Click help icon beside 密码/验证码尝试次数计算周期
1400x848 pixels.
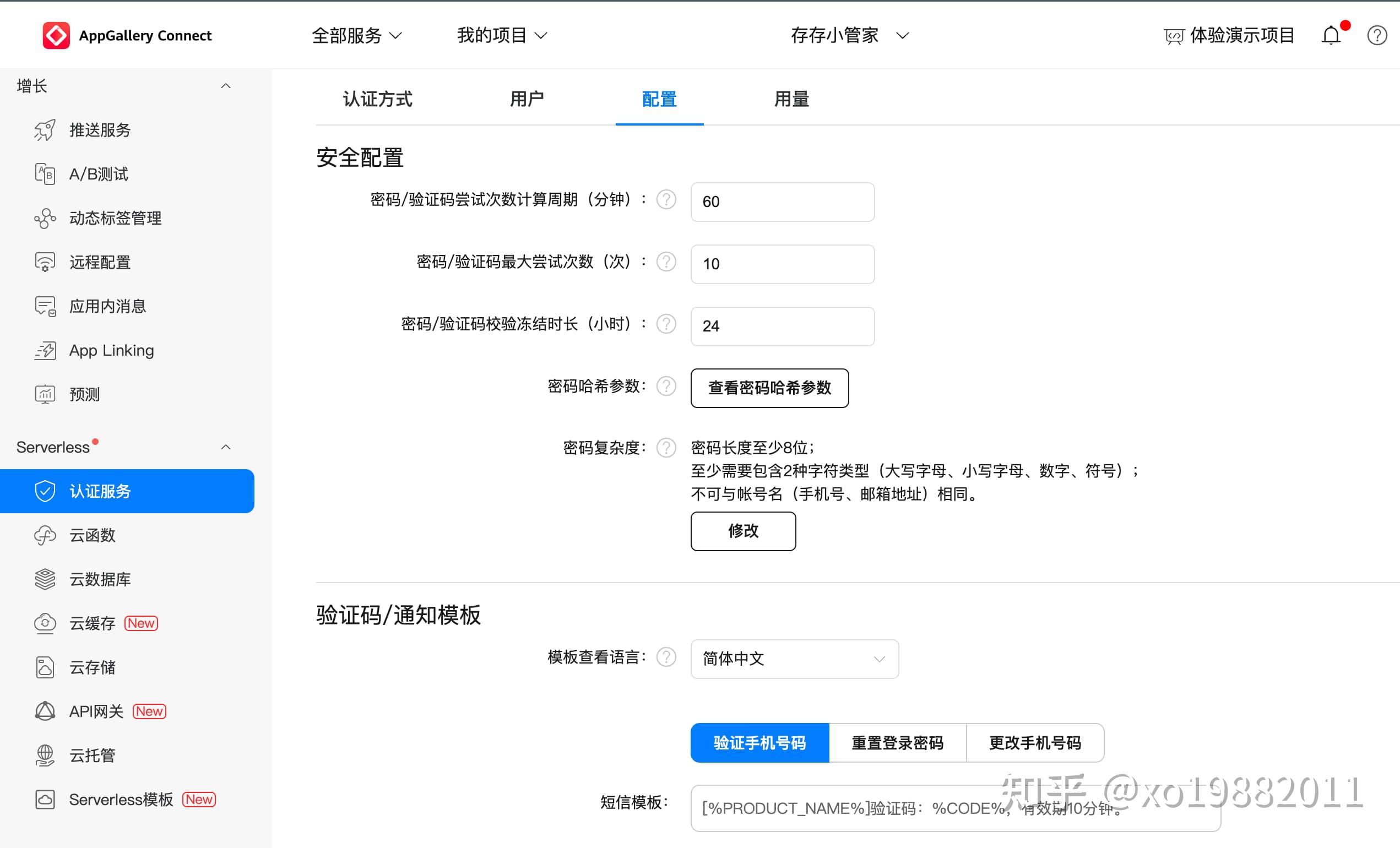[666, 199]
